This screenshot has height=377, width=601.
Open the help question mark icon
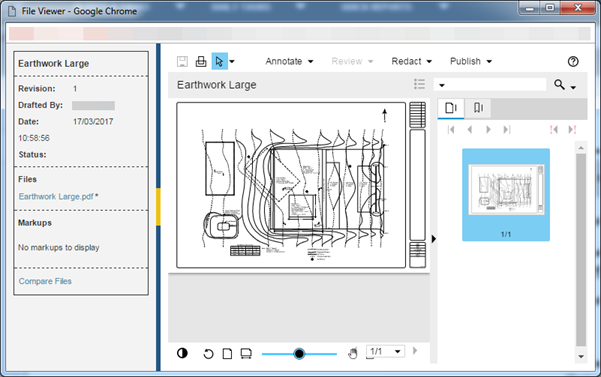coord(573,61)
